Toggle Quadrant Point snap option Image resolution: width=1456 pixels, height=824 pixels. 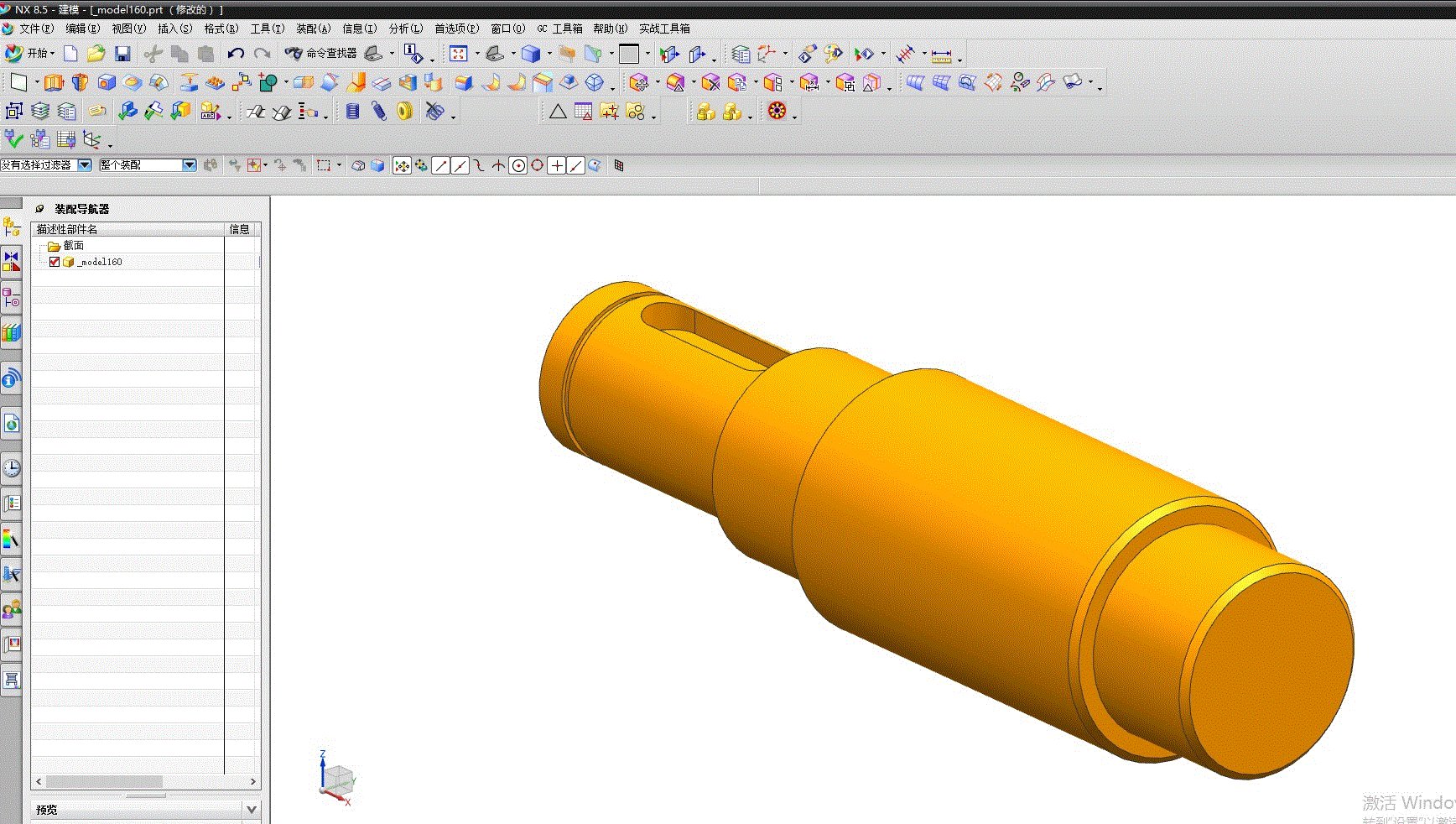(x=538, y=166)
